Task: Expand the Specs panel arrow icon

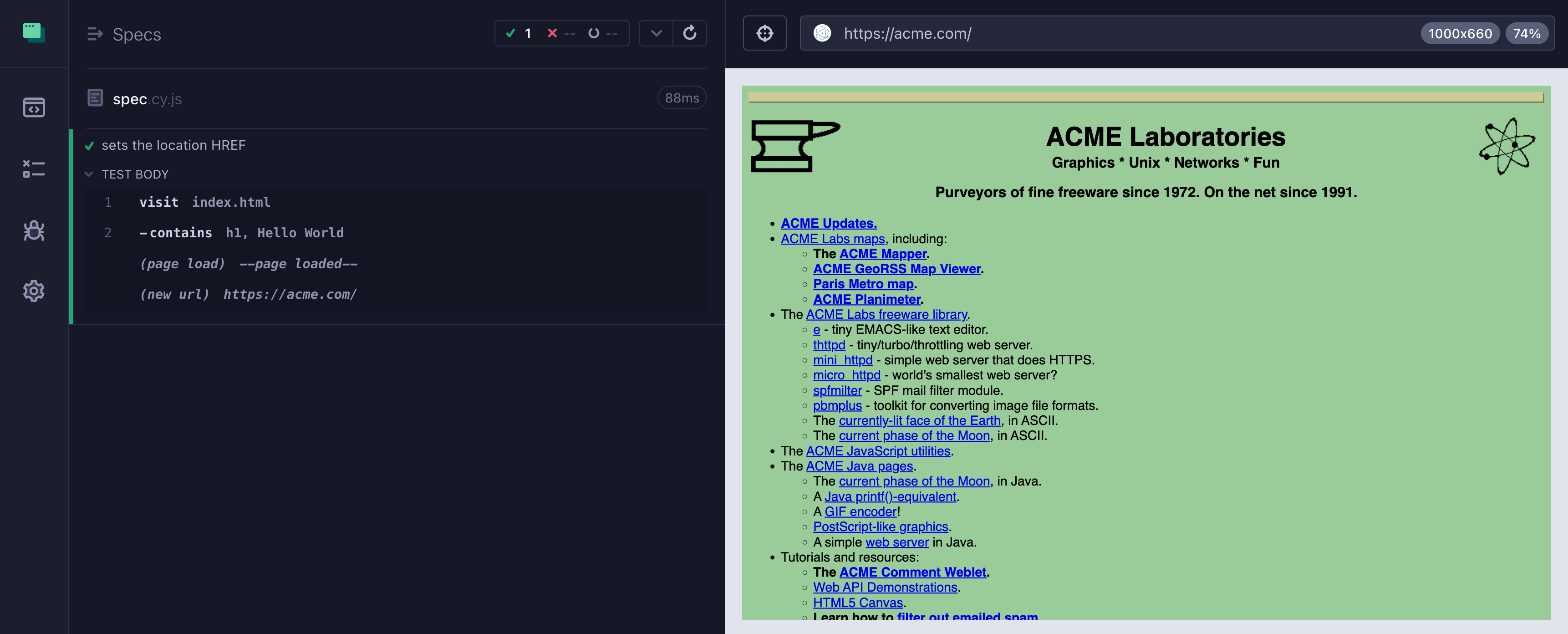Action: 95,34
